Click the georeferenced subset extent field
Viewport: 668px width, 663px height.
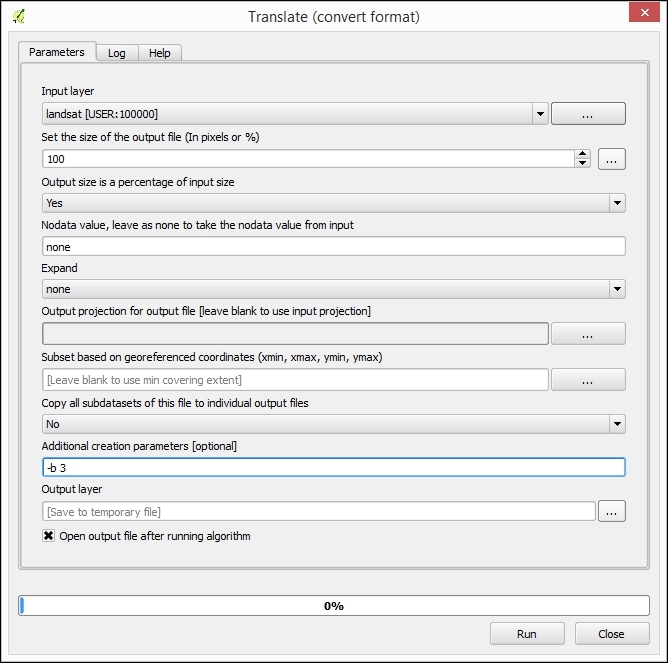[x=295, y=380]
